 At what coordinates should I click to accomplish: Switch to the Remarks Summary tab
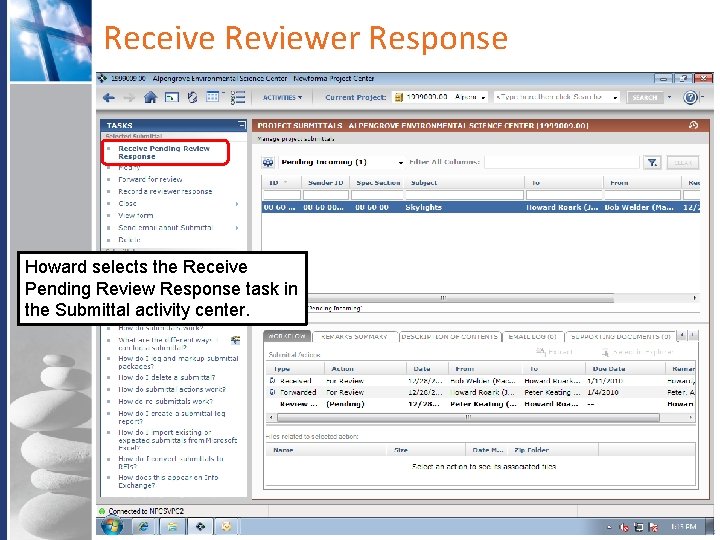pos(354,337)
